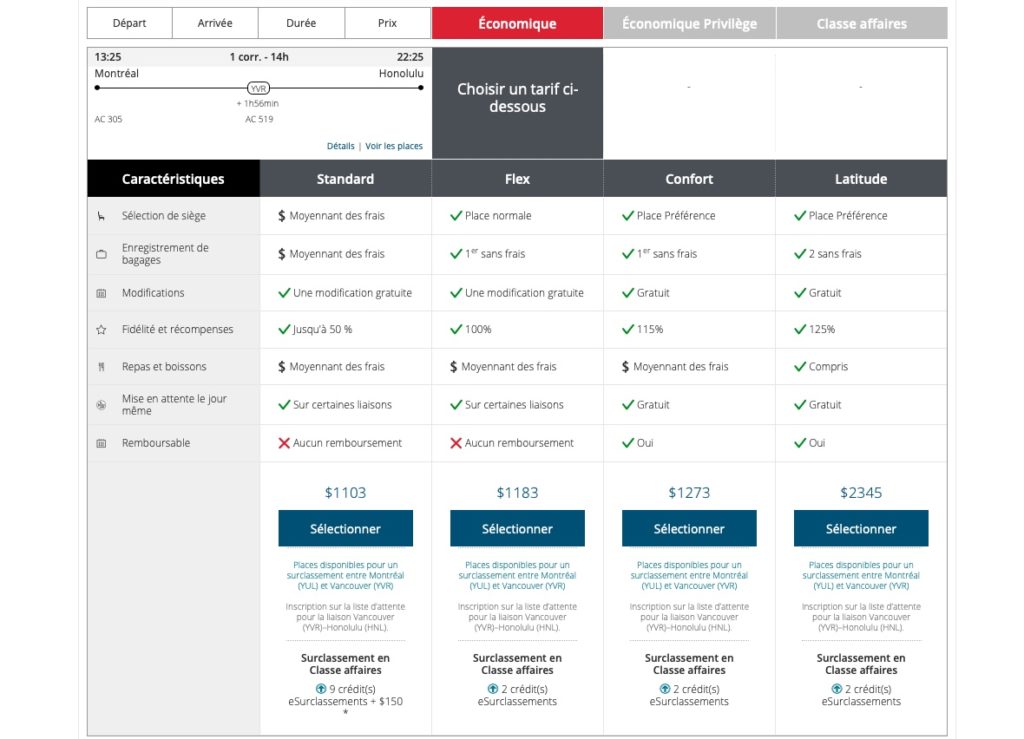Click the Repas et boissons cutlery icon
This screenshot has width=1024, height=739.
(101, 367)
